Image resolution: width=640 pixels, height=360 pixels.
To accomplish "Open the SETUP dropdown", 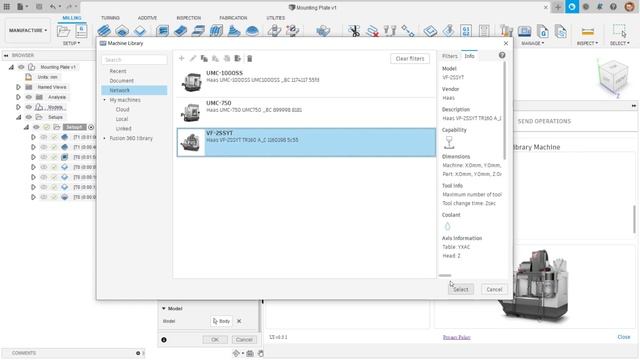I will (x=71, y=43).
